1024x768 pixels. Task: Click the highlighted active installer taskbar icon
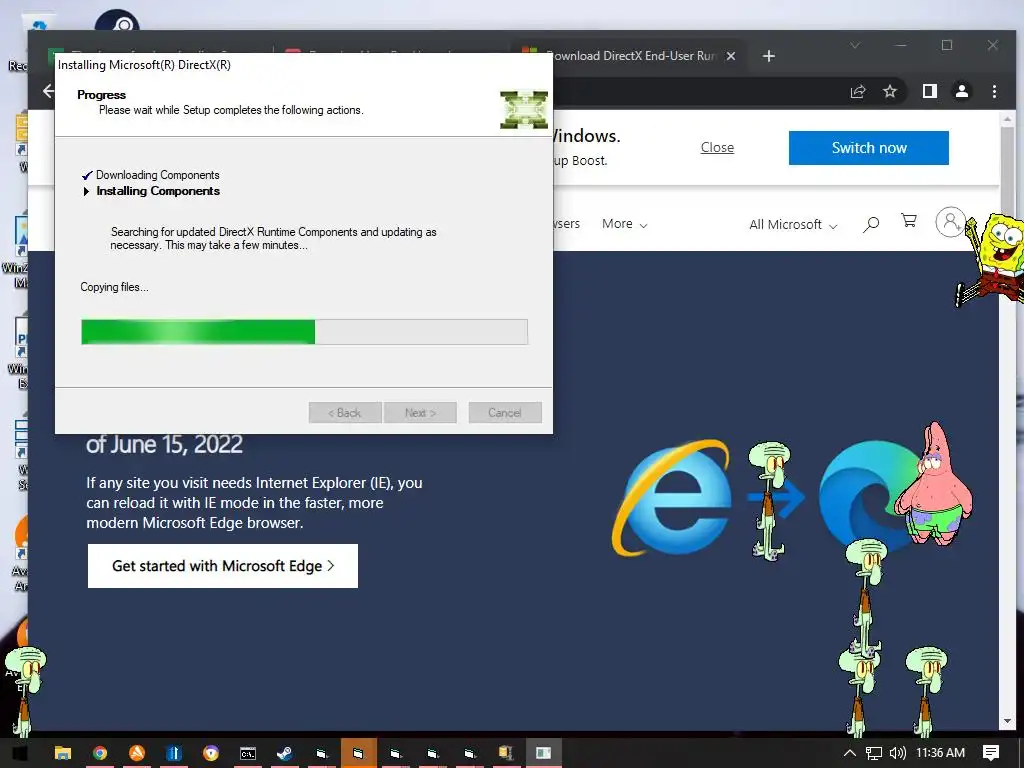click(x=359, y=753)
